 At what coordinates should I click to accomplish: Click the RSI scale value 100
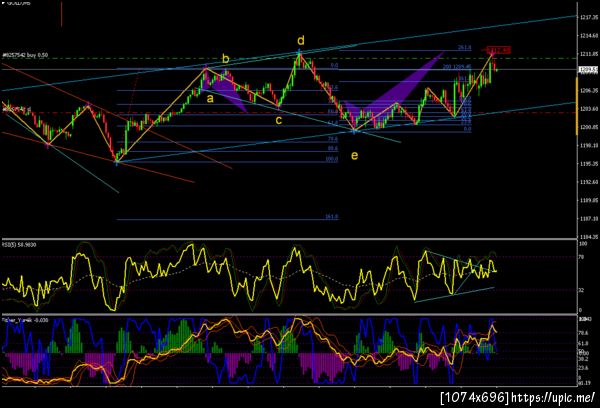(584, 244)
